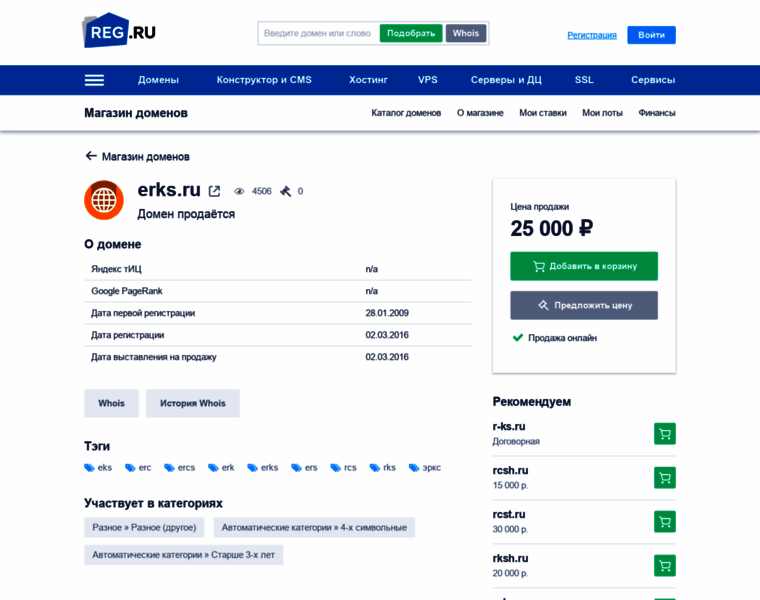Open Мои лоты
760x600 pixels.
pyautogui.click(x=602, y=113)
